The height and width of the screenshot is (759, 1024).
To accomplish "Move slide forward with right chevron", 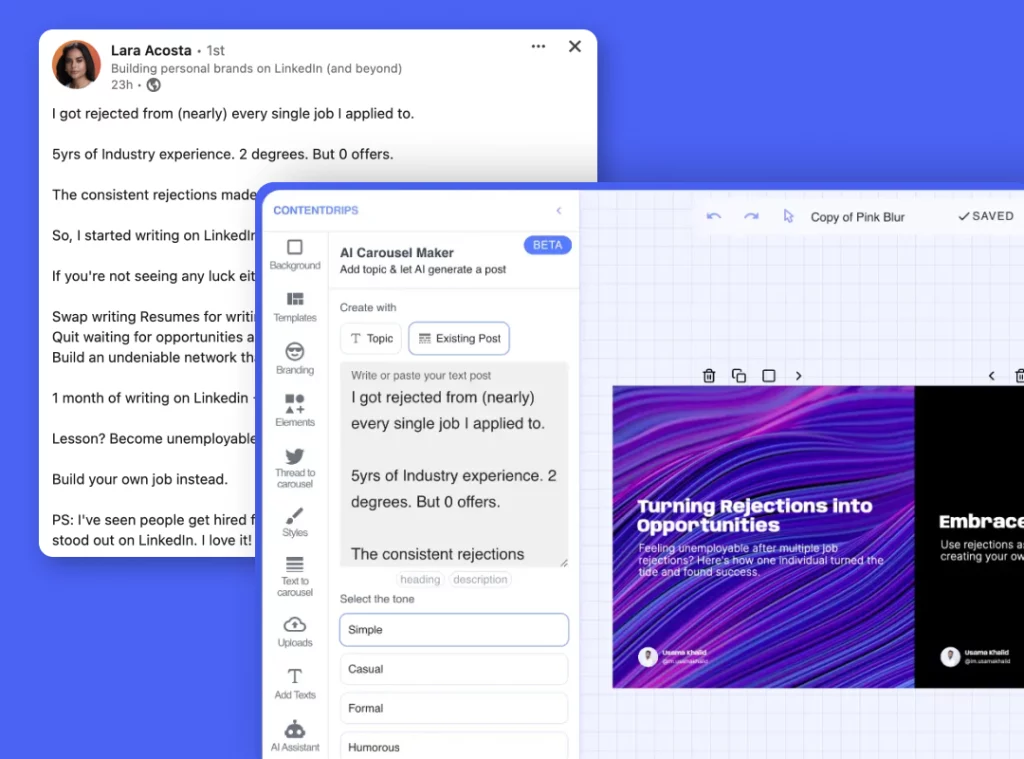I will tap(798, 376).
